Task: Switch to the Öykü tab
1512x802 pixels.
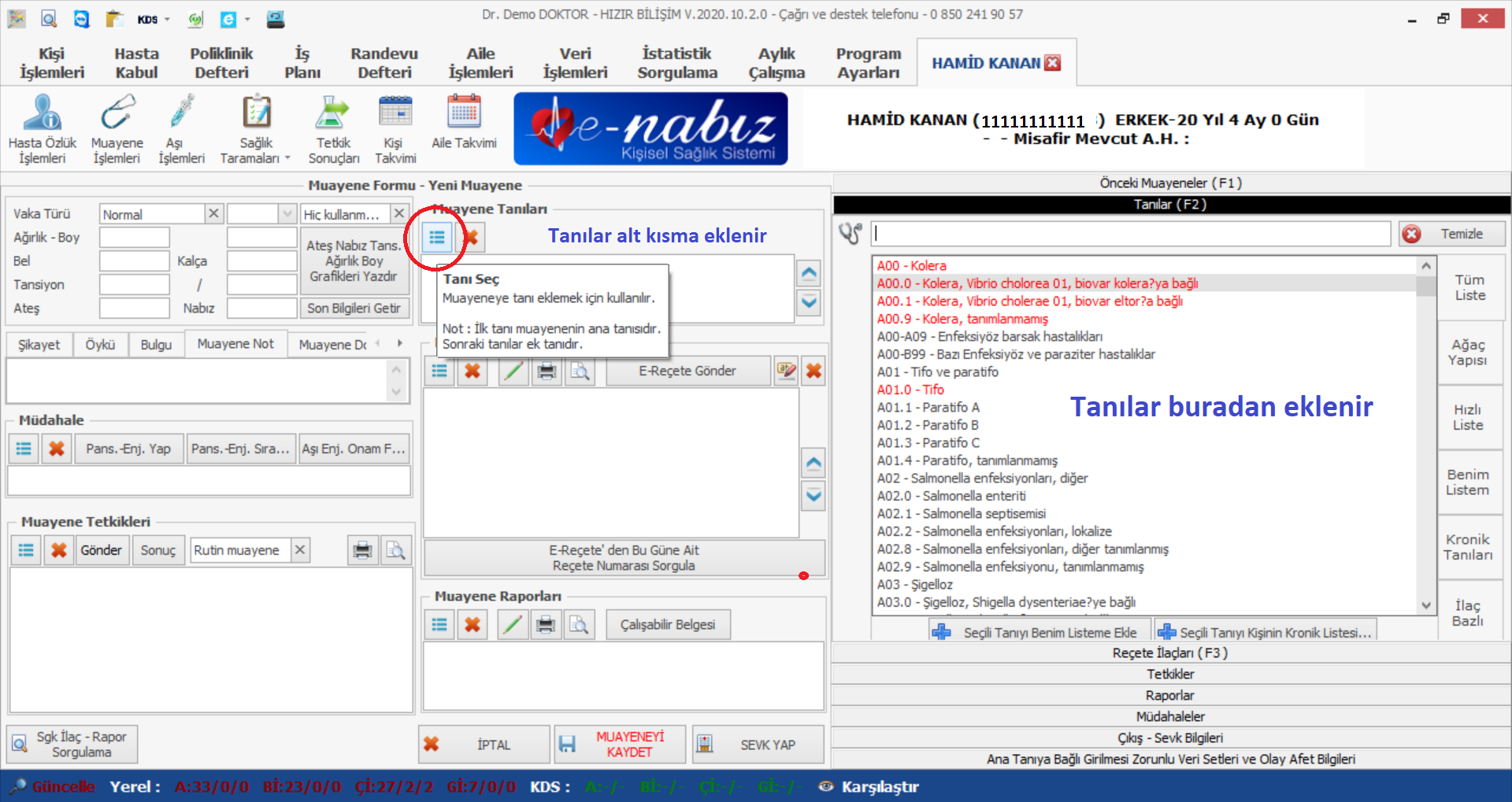Action: click(100, 345)
